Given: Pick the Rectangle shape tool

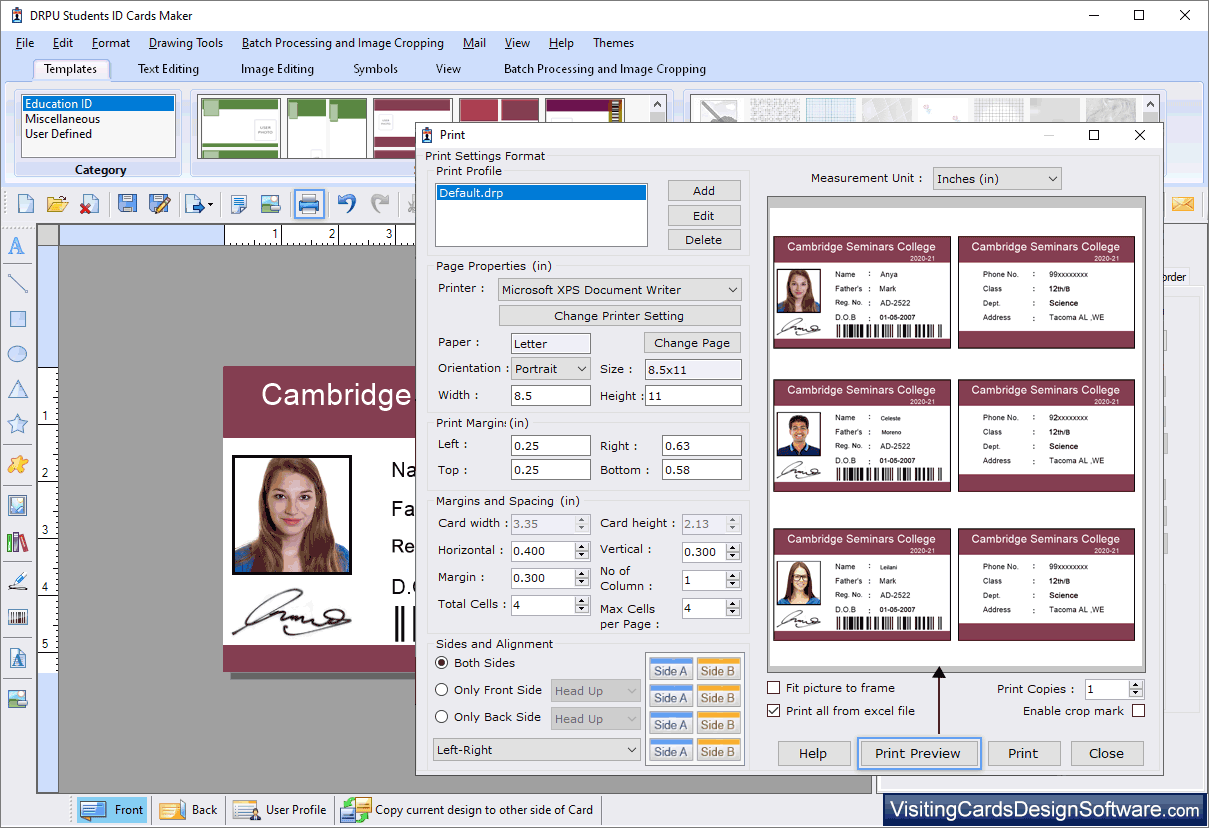Looking at the screenshot, I should 17,319.
